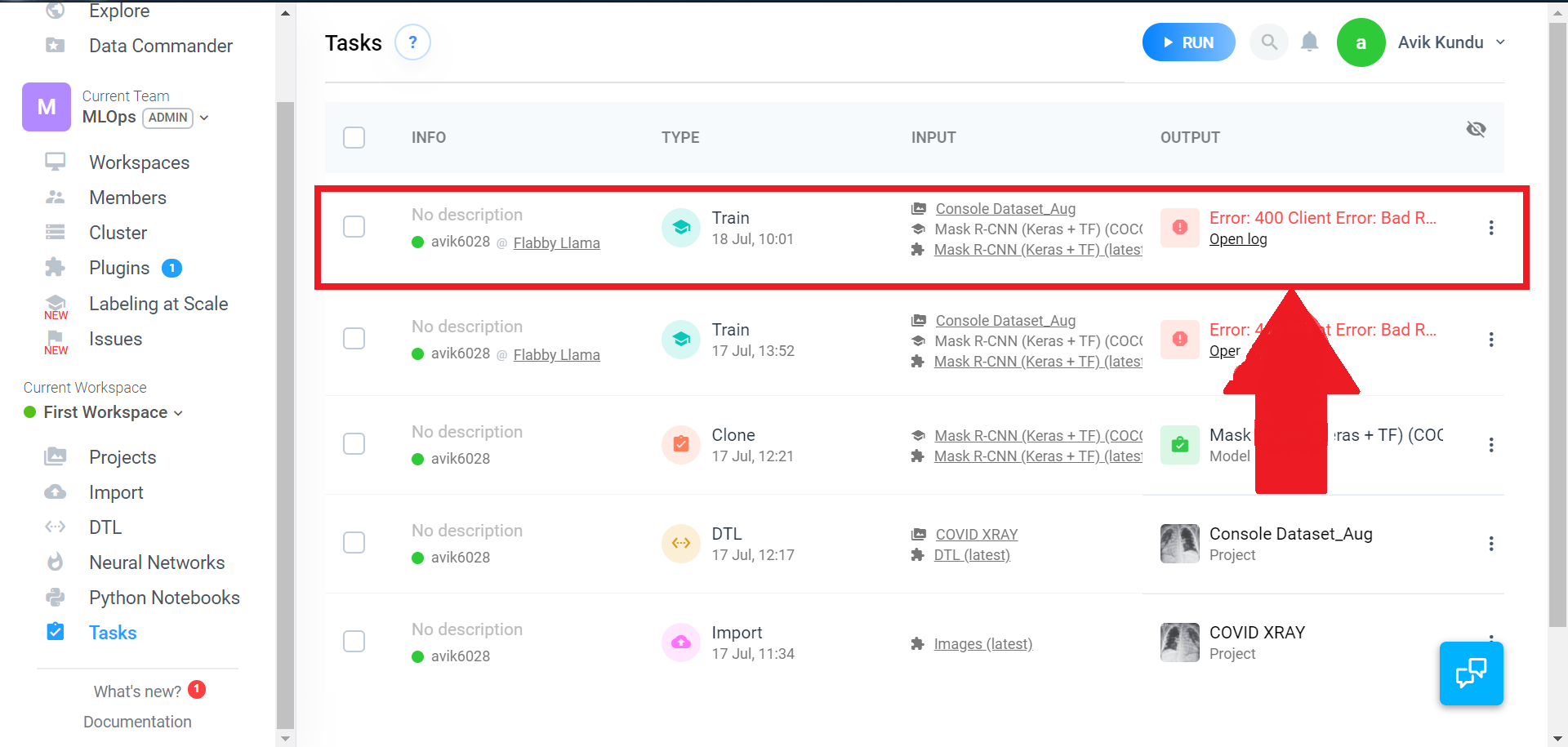This screenshot has width=1568, height=747.
Task: Open notifications bell icon
Action: (x=1310, y=42)
